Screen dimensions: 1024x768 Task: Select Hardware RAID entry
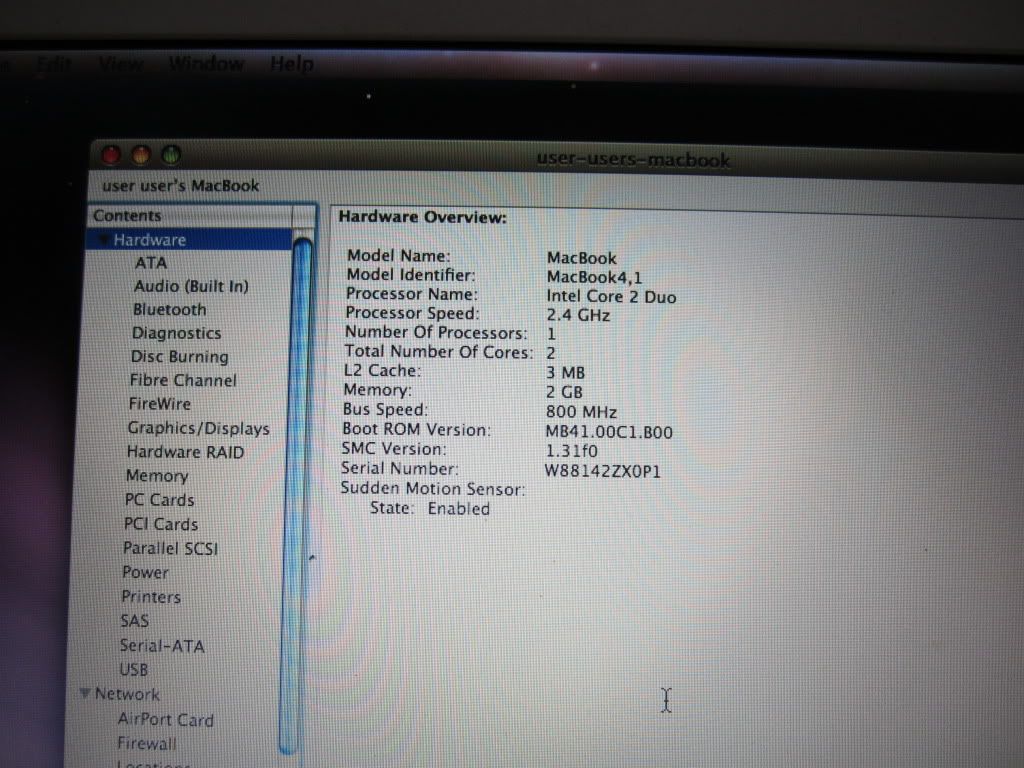(185, 452)
